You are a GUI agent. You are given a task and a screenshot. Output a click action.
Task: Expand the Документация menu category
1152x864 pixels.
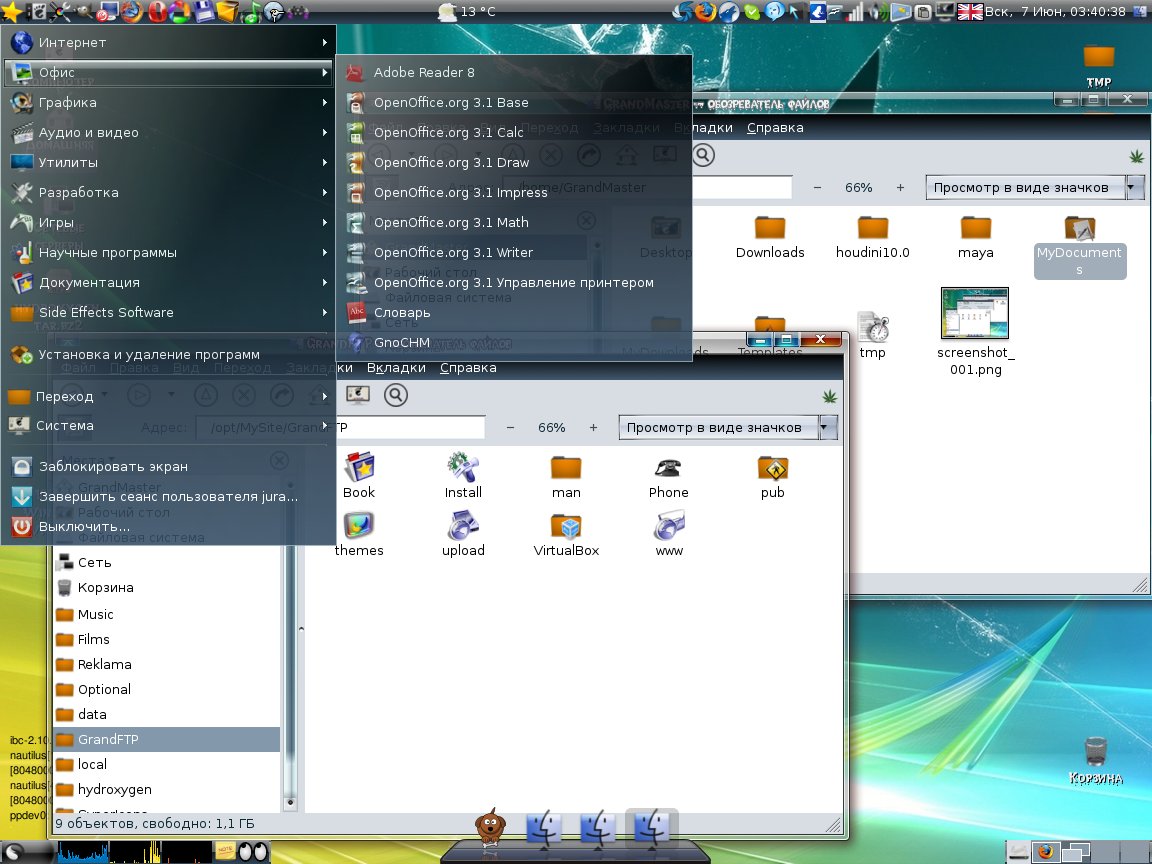coord(169,283)
